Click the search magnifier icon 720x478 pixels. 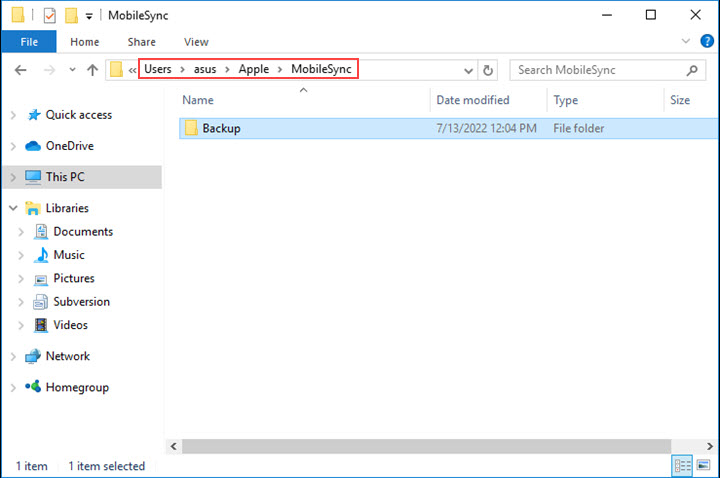pos(692,70)
